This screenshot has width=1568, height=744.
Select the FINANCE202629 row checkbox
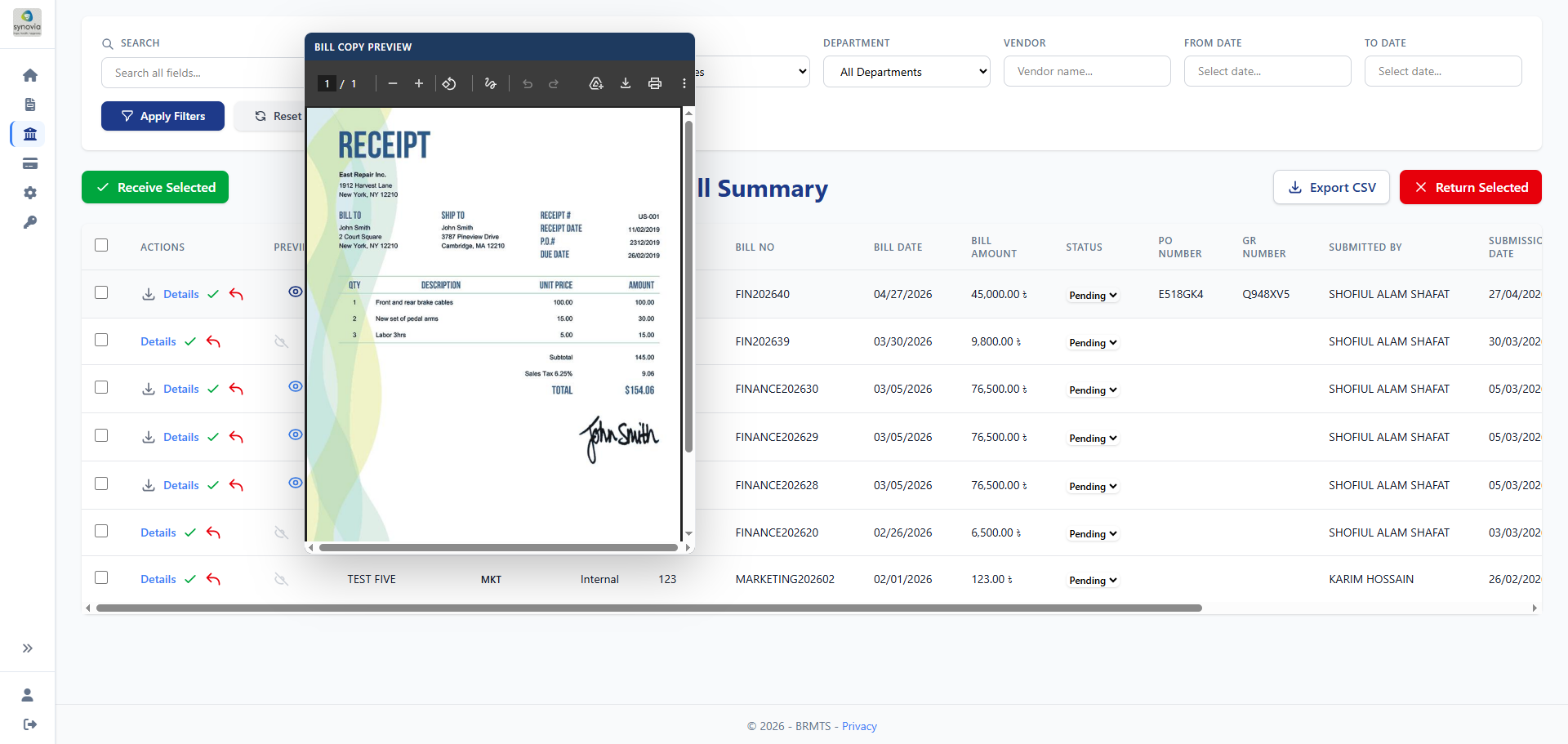click(101, 435)
